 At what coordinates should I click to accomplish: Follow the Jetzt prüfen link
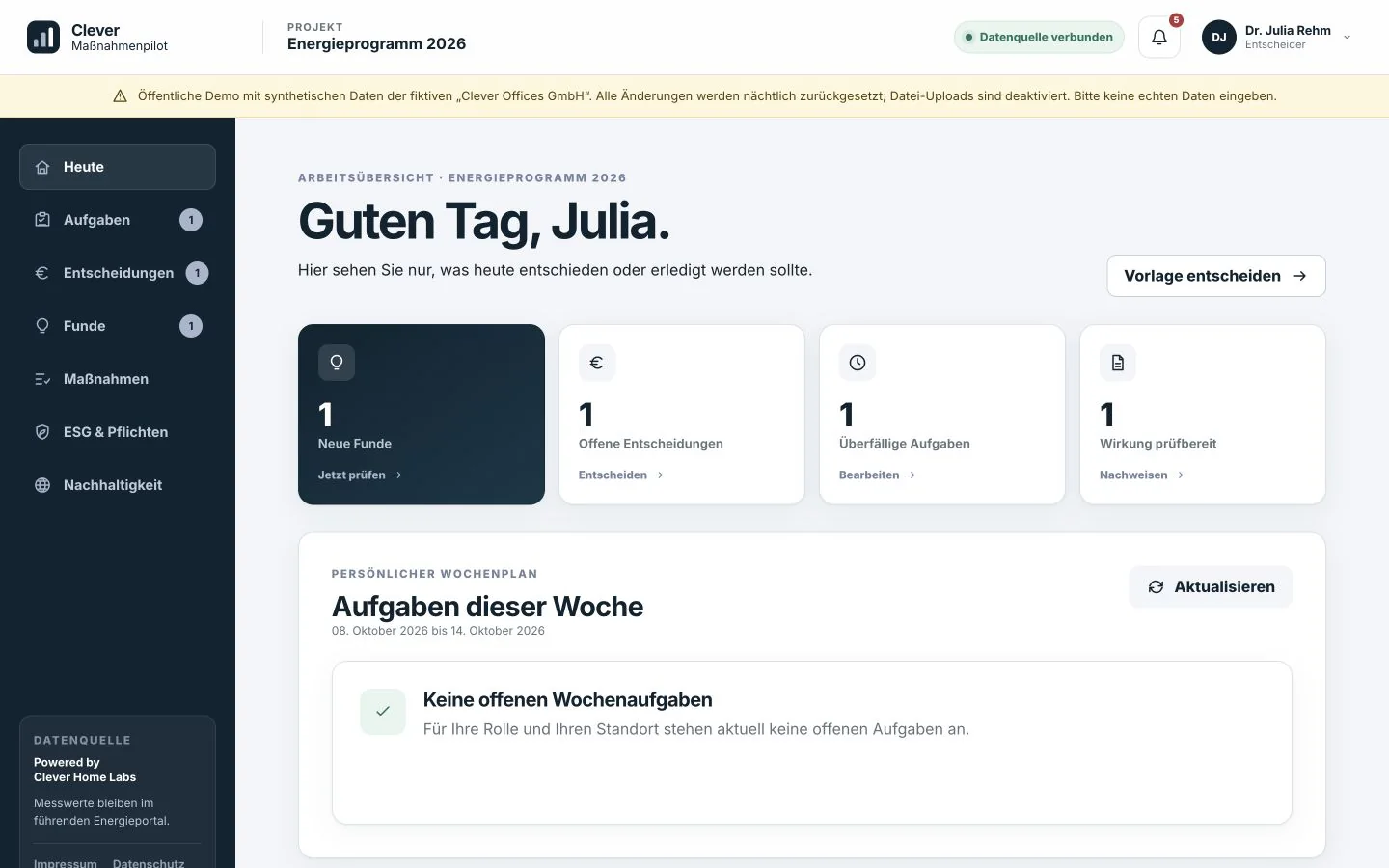click(x=360, y=475)
